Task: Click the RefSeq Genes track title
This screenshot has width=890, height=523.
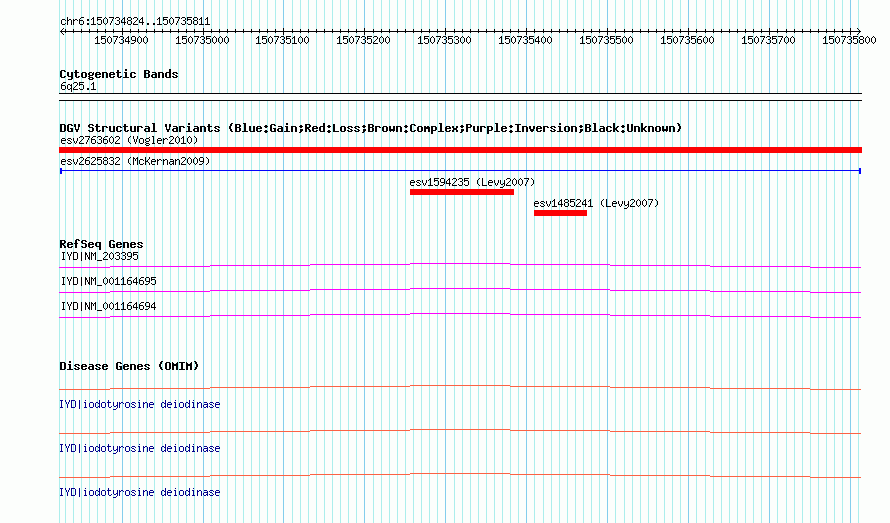Action: click(x=102, y=244)
